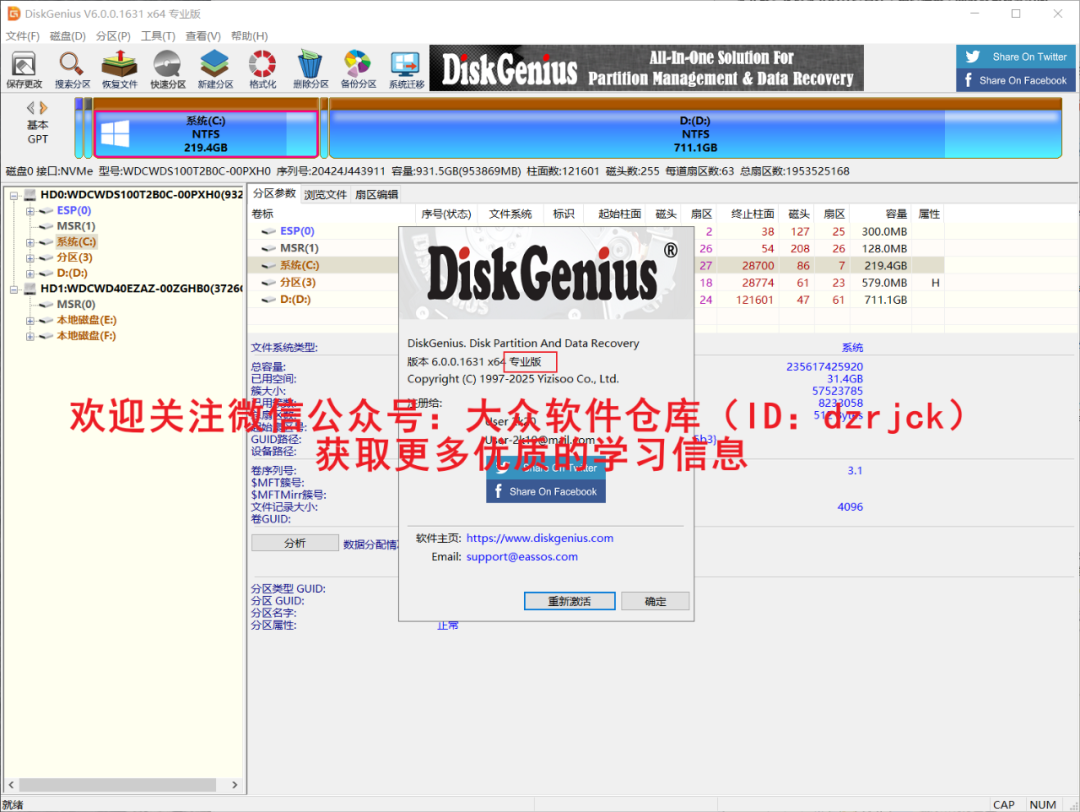Click the DiskGenius banner advertisement
The width and height of the screenshot is (1080, 812).
point(646,68)
